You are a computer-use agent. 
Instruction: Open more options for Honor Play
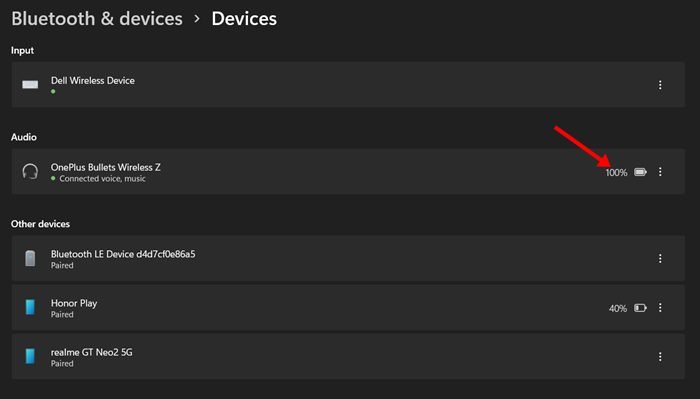click(660, 308)
